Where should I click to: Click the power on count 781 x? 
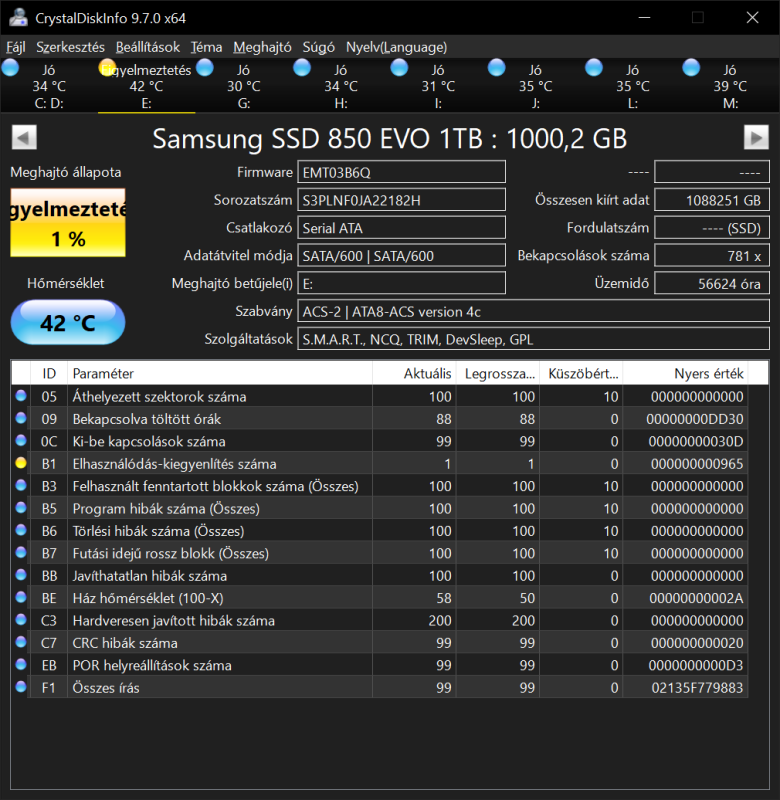(x=712, y=256)
